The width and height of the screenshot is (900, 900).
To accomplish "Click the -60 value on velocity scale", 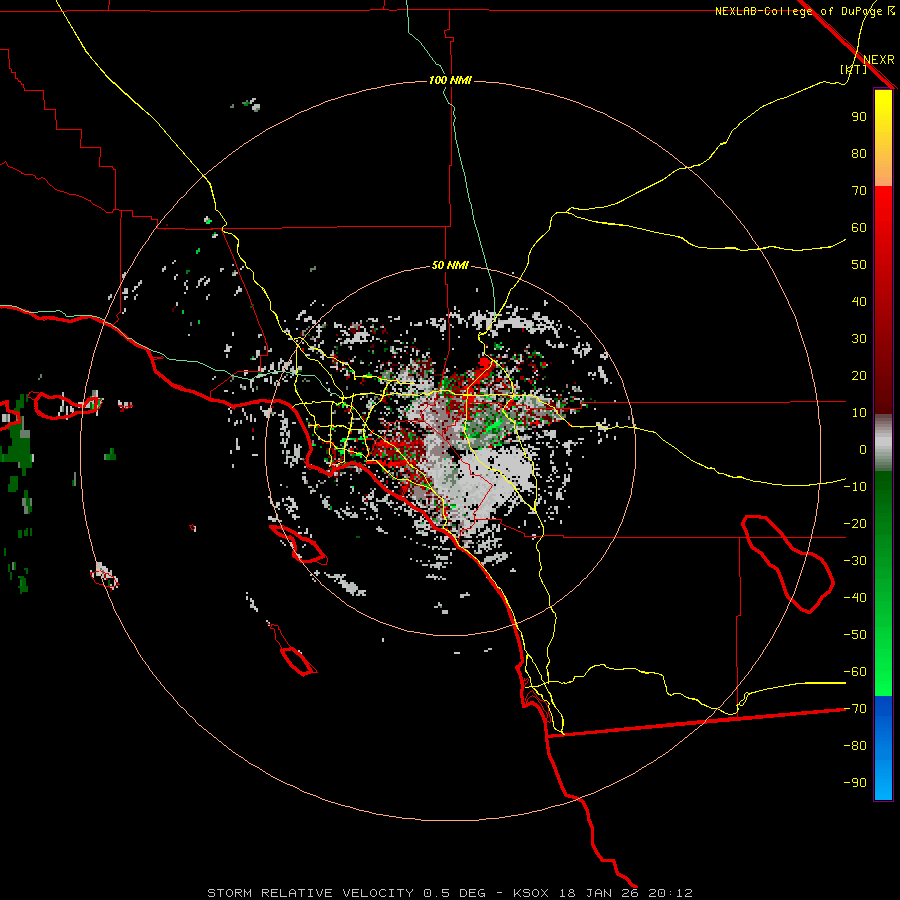I will coord(855,672).
